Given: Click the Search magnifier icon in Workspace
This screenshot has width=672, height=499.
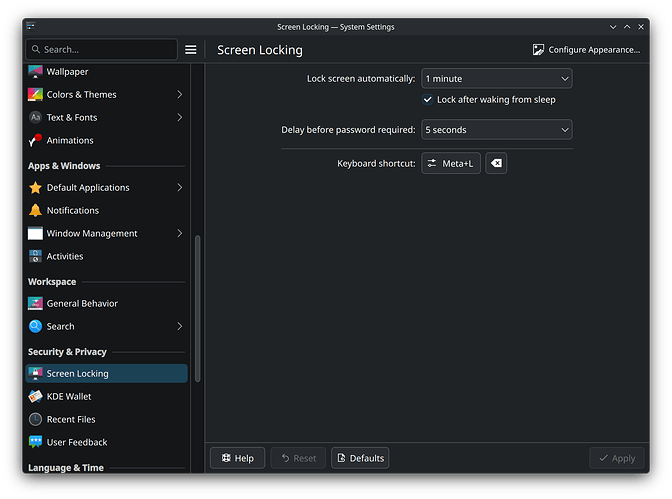Looking at the screenshot, I should [35, 326].
